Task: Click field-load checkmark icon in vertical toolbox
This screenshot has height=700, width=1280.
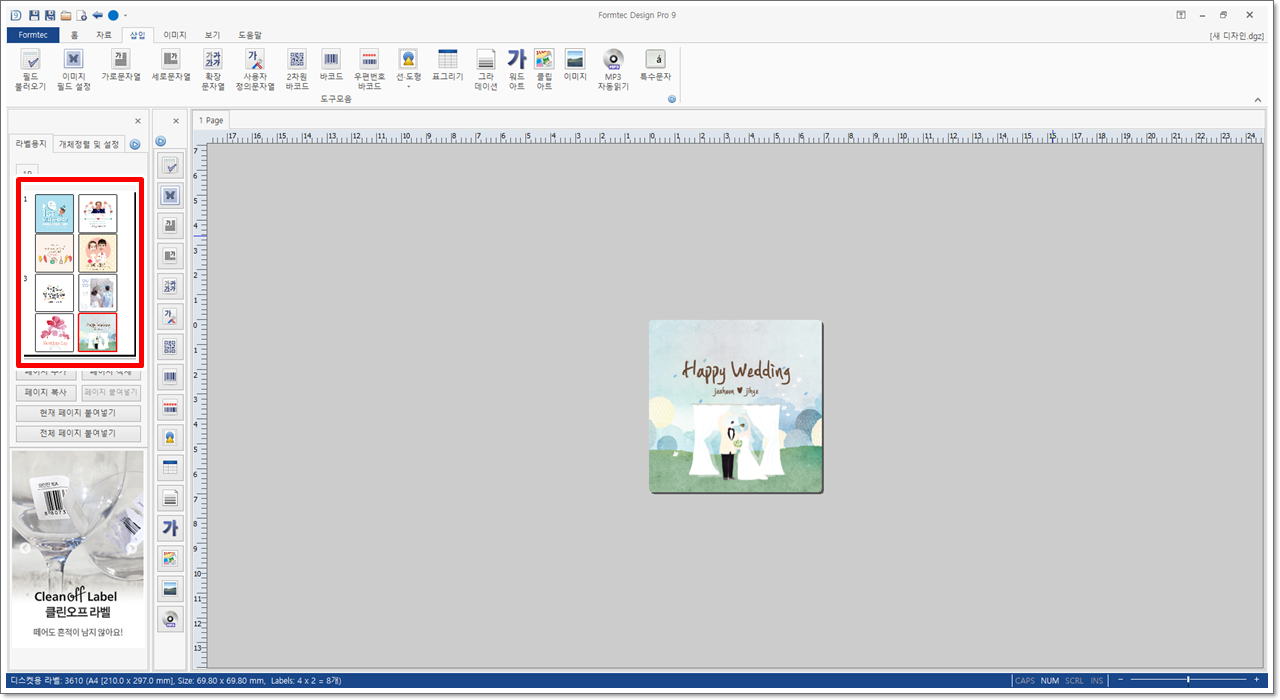Action: [x=170, y=166]
